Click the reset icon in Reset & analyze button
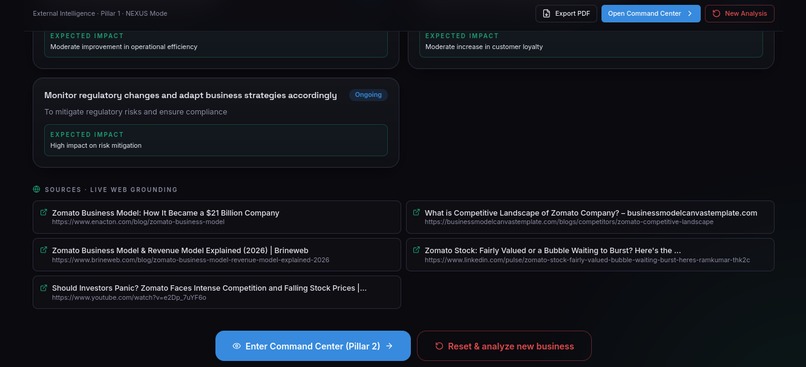 pyautogui.click(x=439, y=346)
